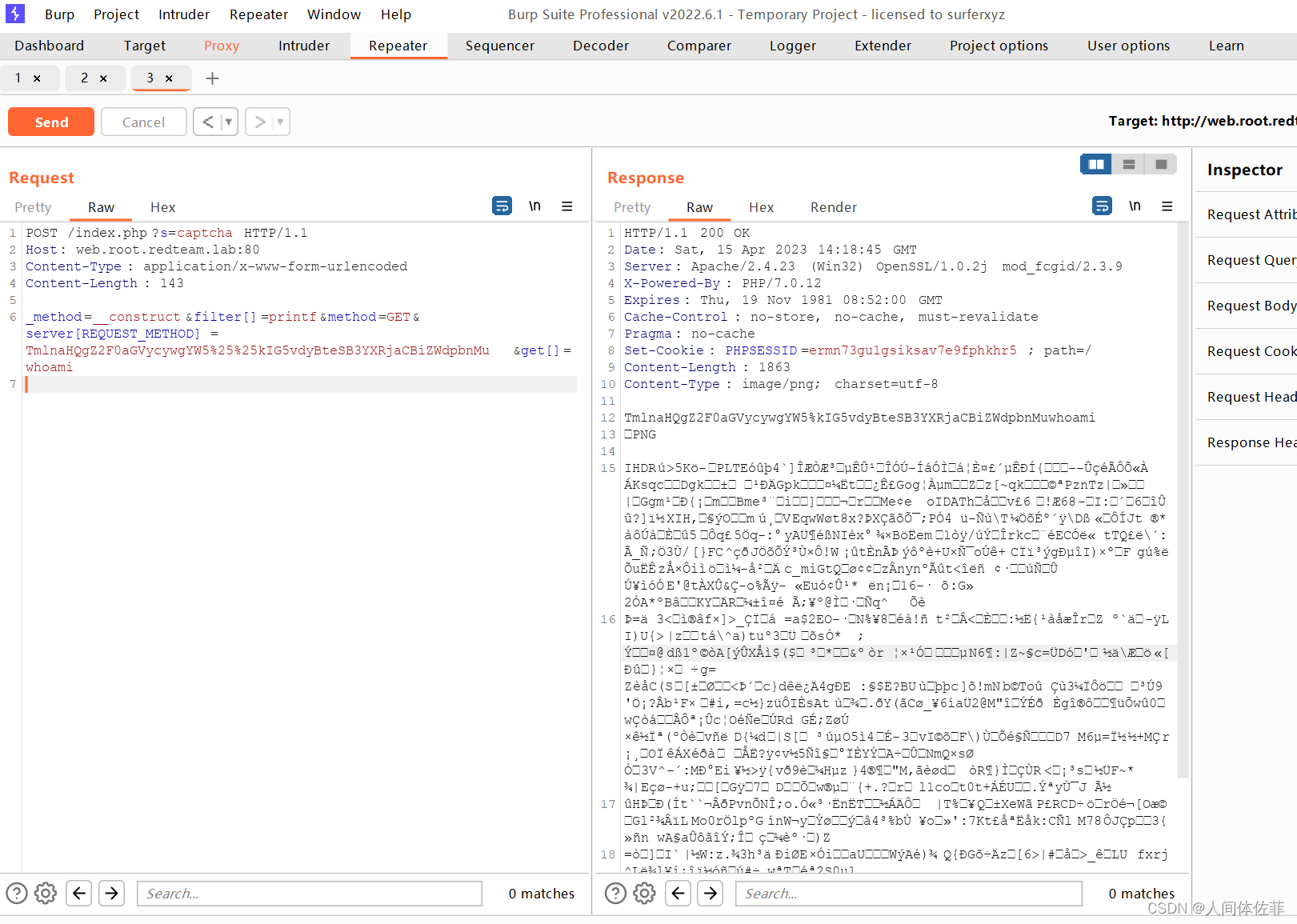The height and width of the screenshot is (924, 1297).
Task: Expand the Response Headers inspector section
Action: (x=1251, y=442)
